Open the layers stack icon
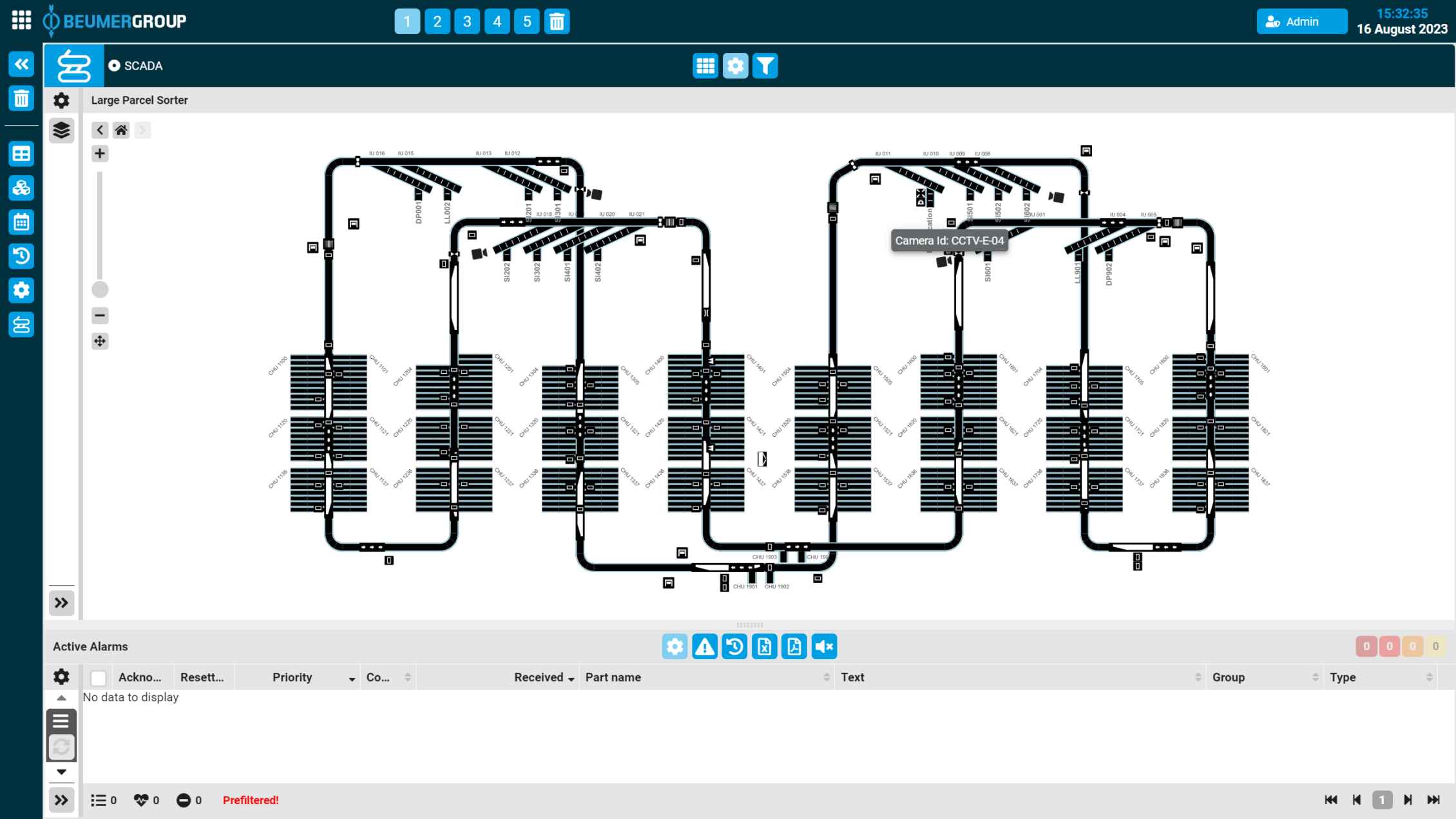This screenshot has height=819, width=1456. [61, 130]
